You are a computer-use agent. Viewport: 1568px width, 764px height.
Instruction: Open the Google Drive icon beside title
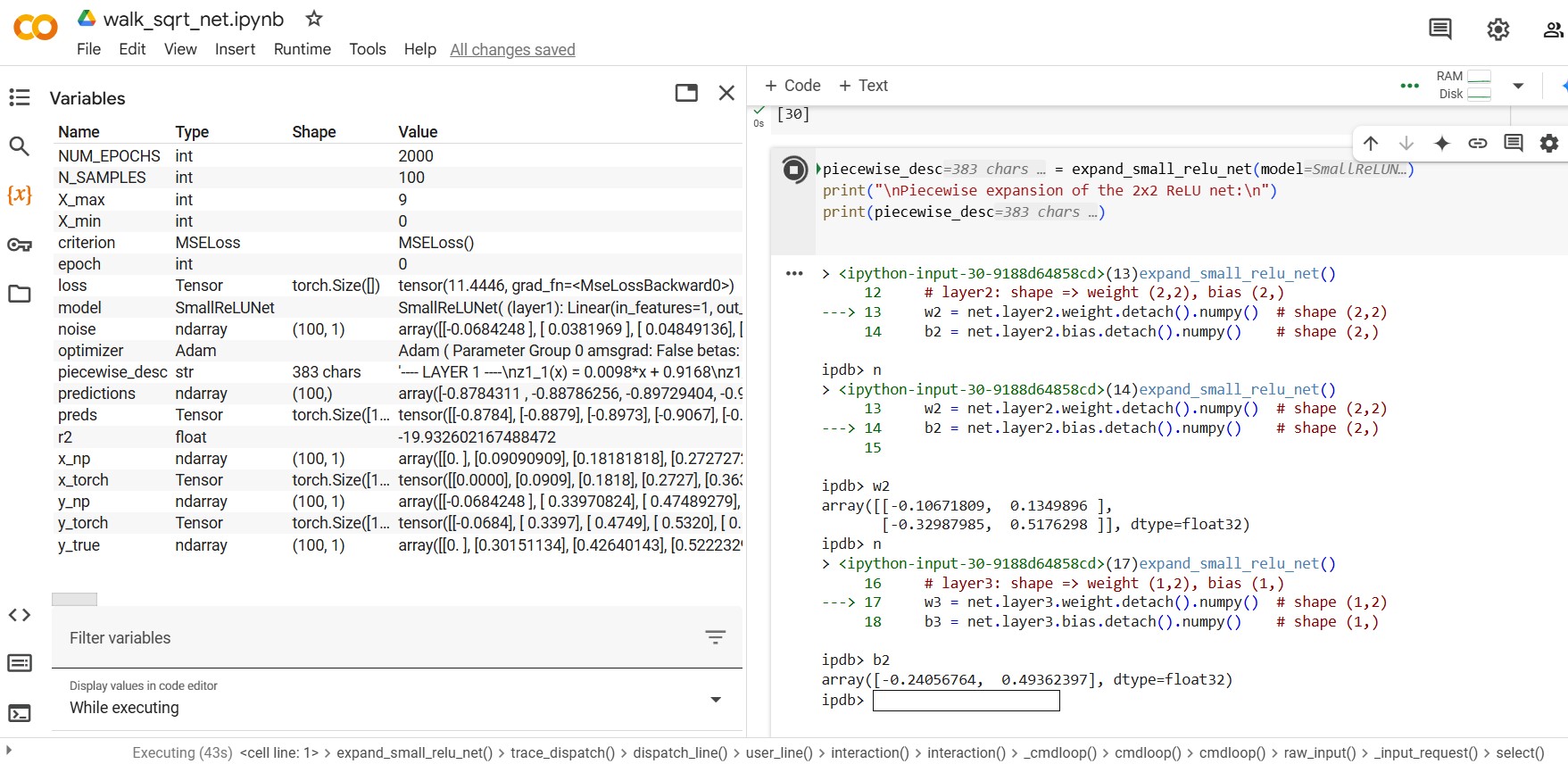pos(87,18)
